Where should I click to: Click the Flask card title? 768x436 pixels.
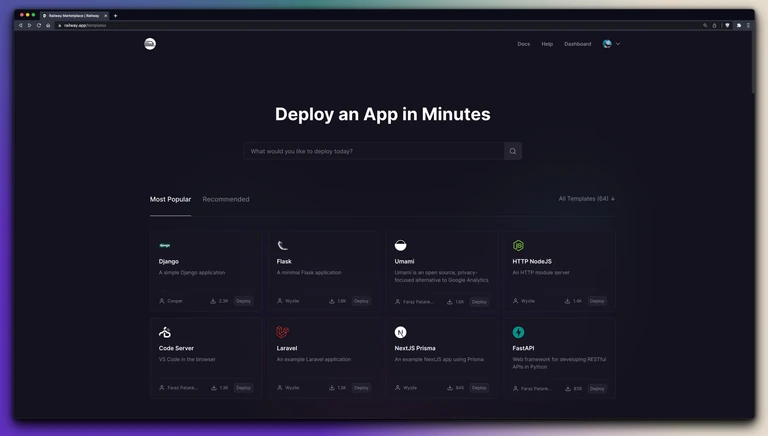(284, 262)
